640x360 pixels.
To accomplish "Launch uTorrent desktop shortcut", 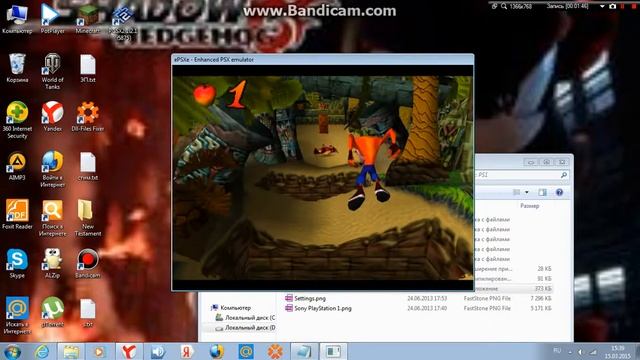I will click(52, 312).
